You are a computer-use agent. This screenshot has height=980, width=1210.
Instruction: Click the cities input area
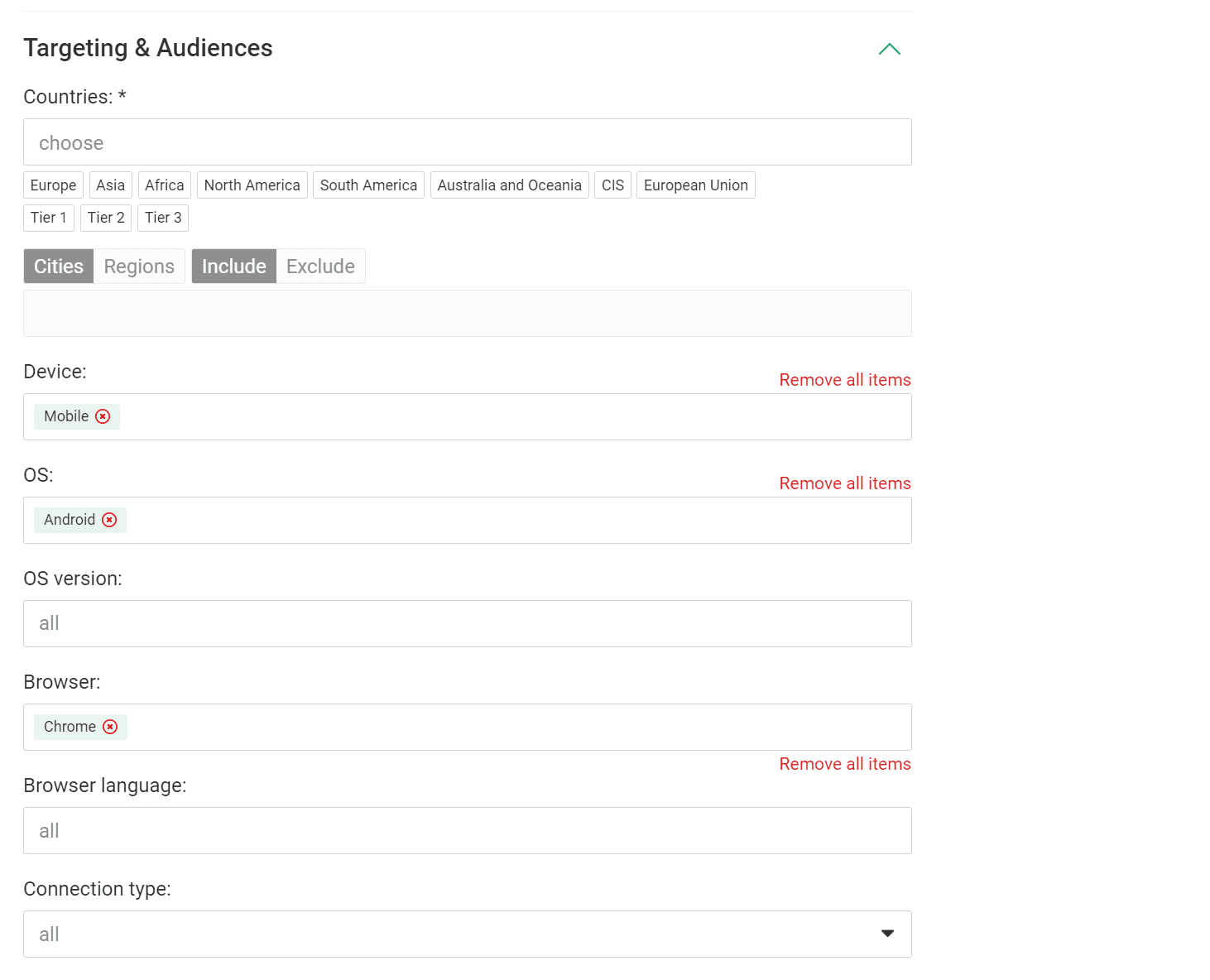click(468, 313)
